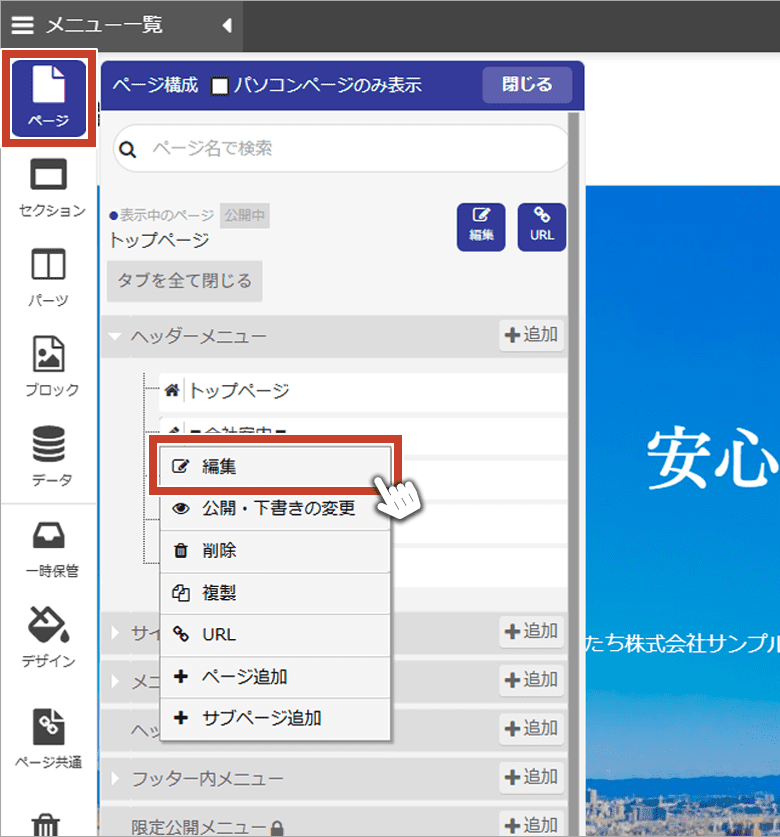Expand the section starting with メニ
The width and height of the screenshot is (780, 837).
tap(115, 682)
